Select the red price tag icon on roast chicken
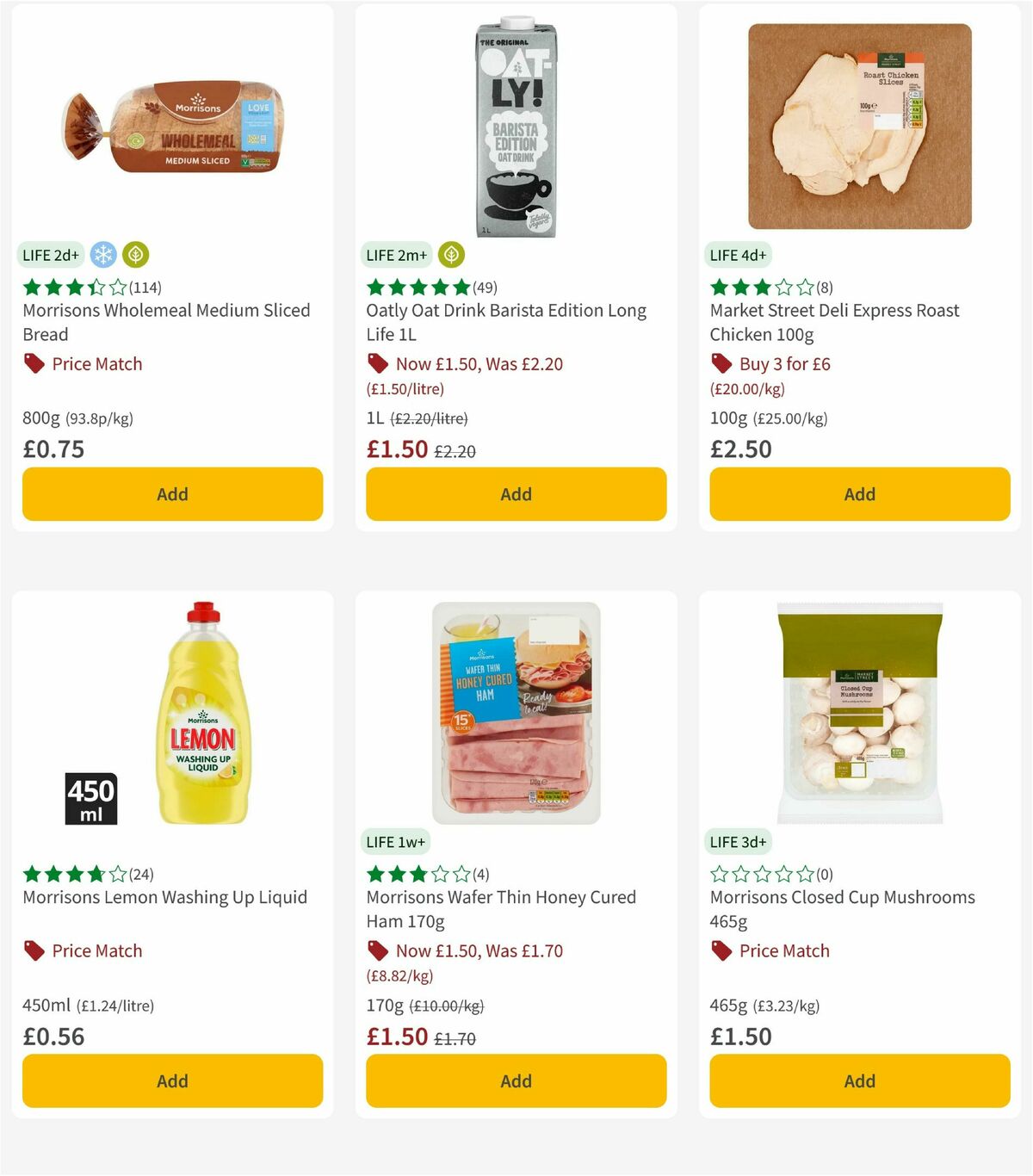The image size is (1033, 1176). (x=720, y=364)
